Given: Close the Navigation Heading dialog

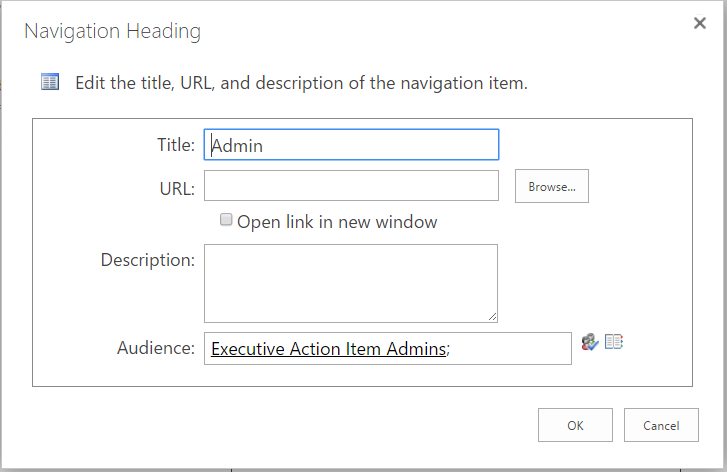Looking at the screenshot, I should click(700, 24).
